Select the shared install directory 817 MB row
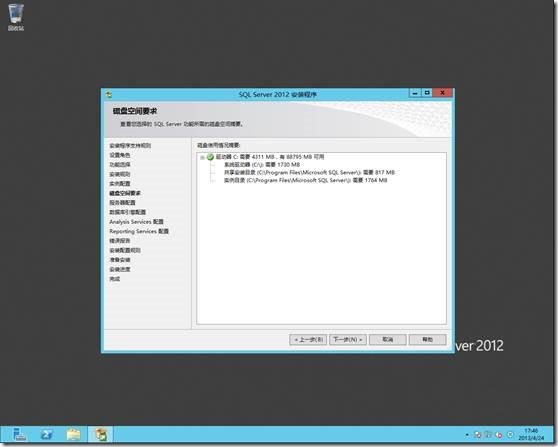 tap(309, 173)
